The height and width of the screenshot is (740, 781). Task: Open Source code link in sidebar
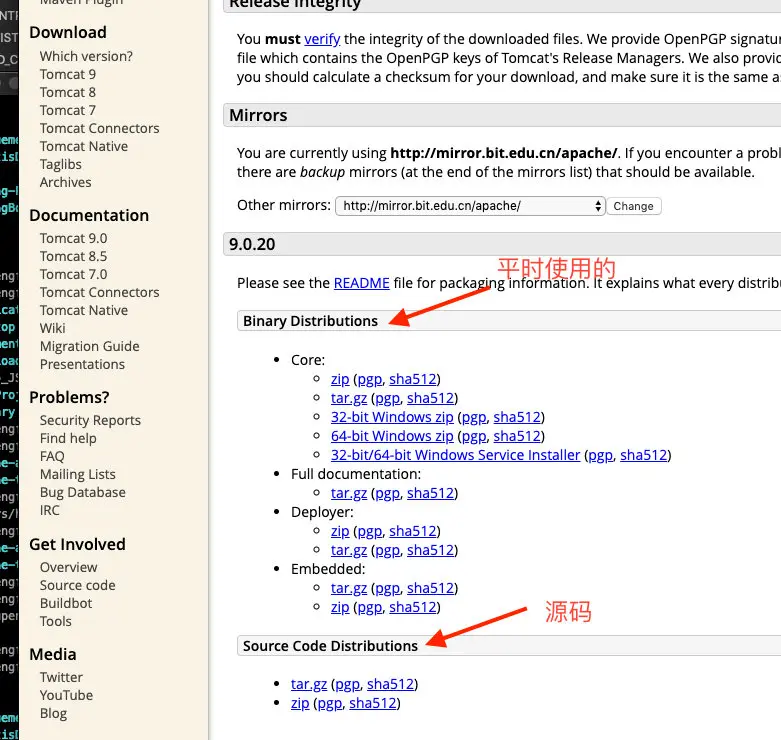pyautogui.click(x=78, y=585)
